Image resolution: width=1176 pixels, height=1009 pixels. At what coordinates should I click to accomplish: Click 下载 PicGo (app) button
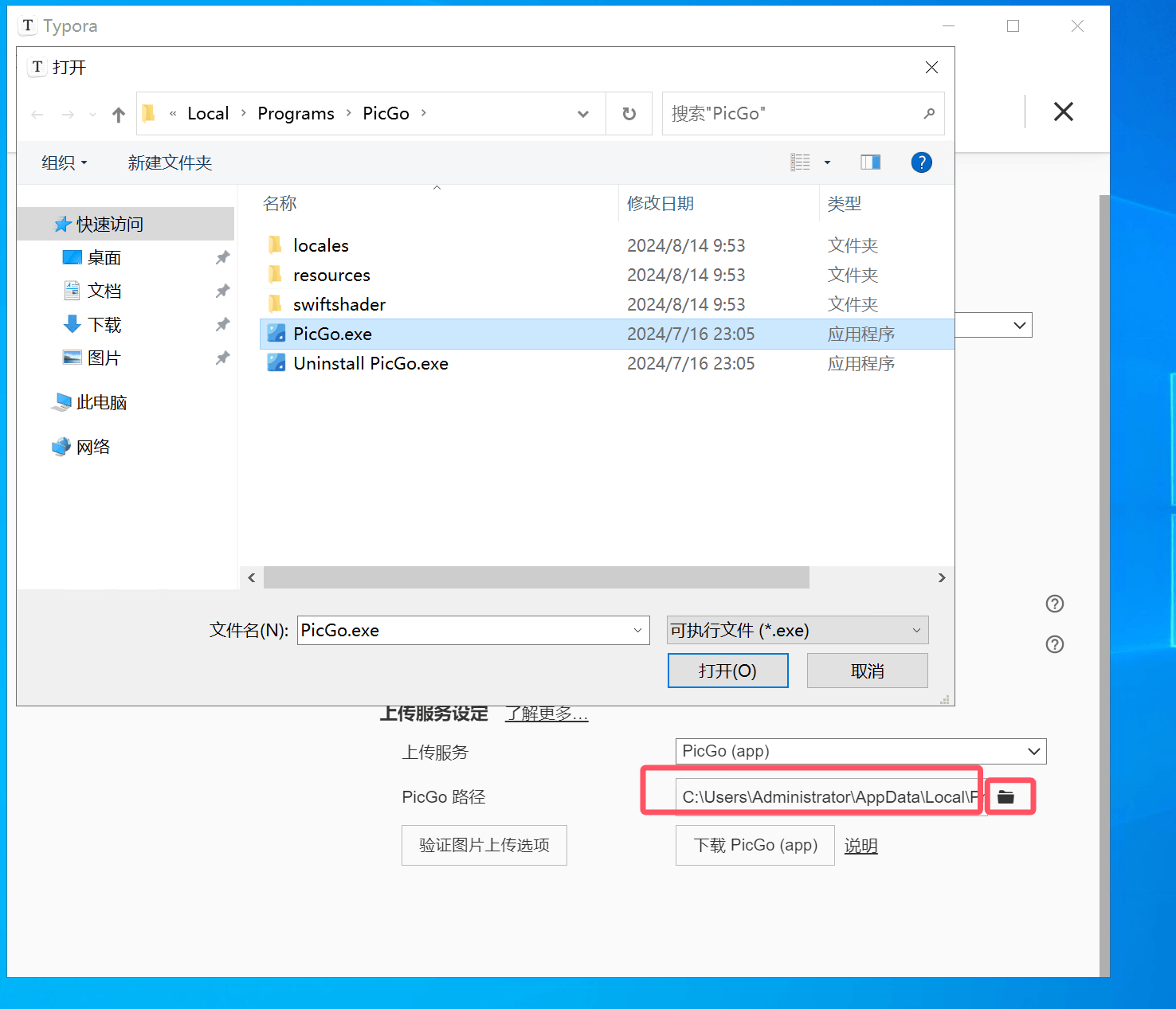click(755, 845)
